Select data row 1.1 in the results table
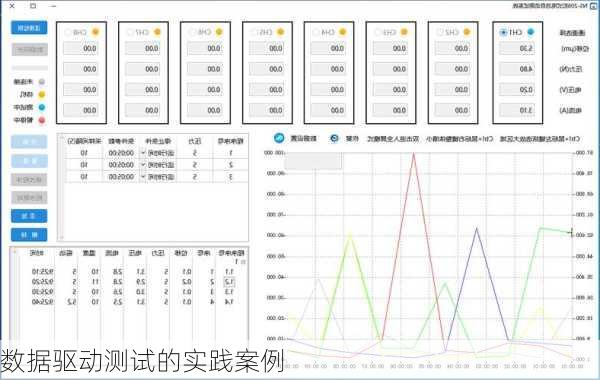Image resolution: width=600 pixels, height=380 pixels. (131, 272)
